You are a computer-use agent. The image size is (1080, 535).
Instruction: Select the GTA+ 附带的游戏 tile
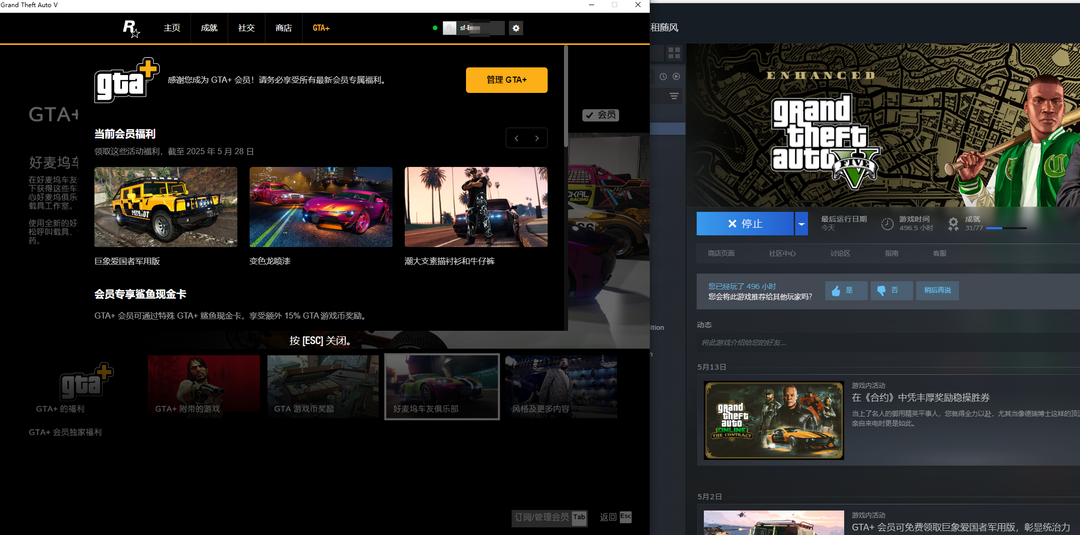[204, 386]
